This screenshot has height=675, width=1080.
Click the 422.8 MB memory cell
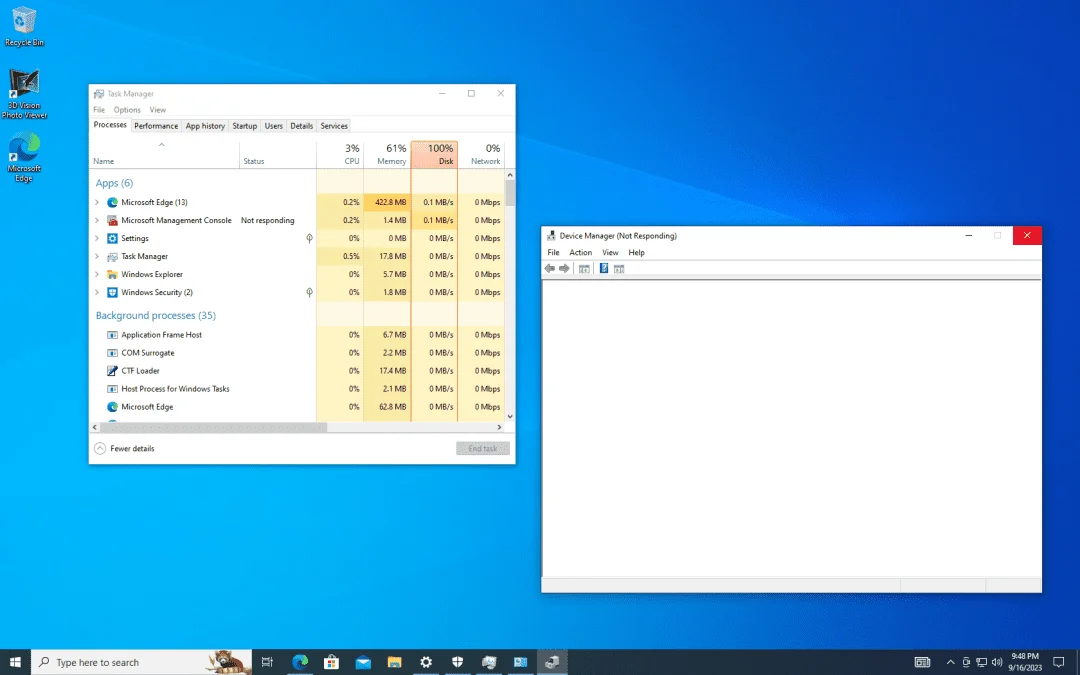(387, 202)
